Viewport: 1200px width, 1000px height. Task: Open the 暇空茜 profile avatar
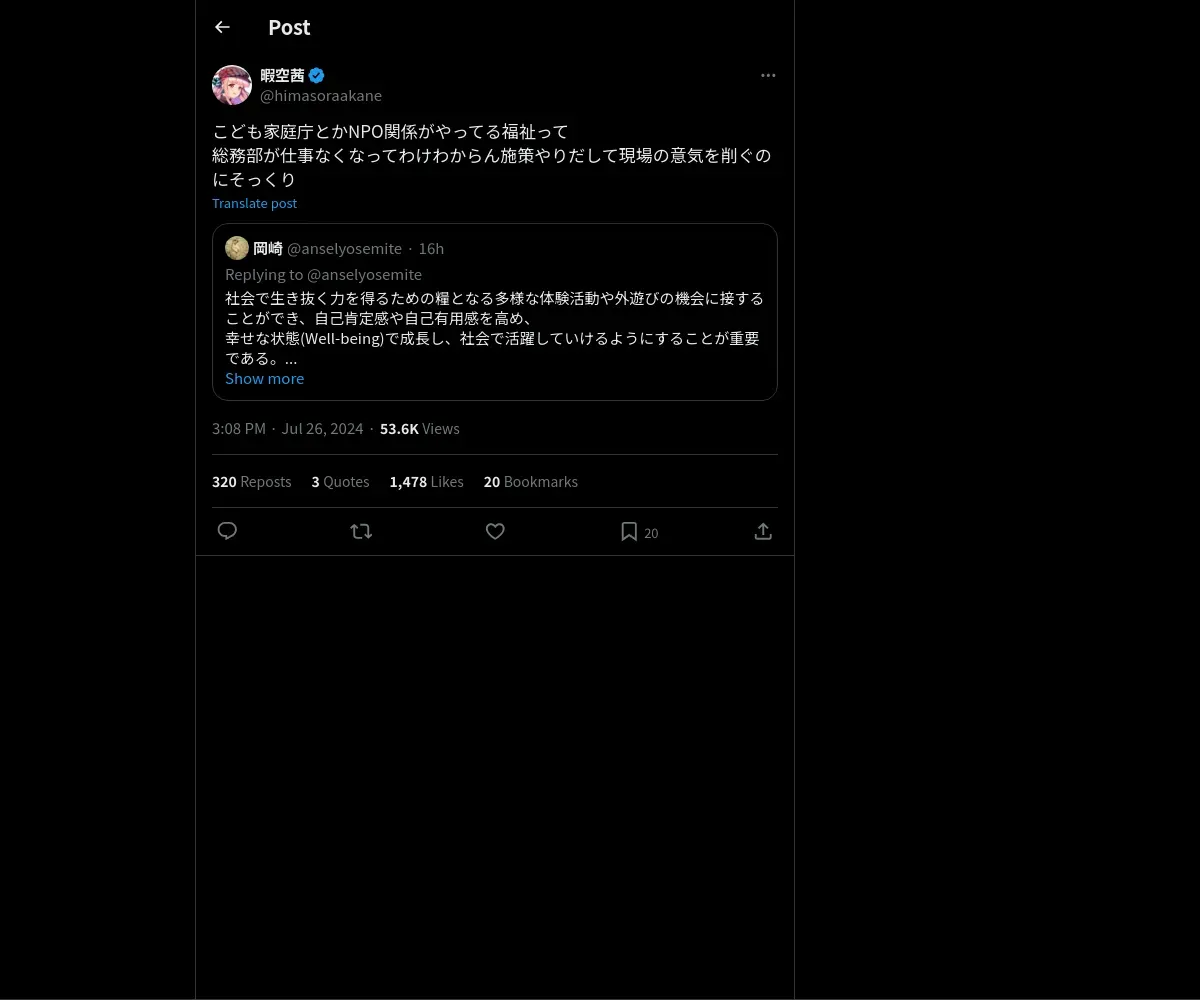pyautogui.click(x=232, y=85)
